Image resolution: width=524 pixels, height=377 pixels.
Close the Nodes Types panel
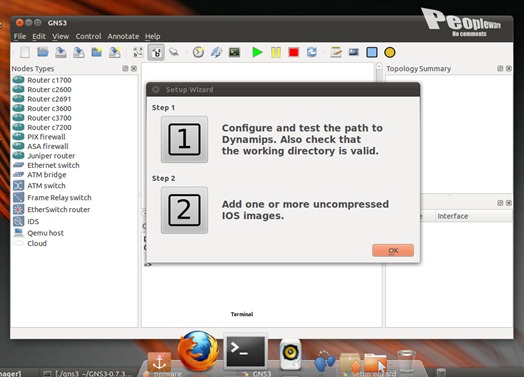134,68
